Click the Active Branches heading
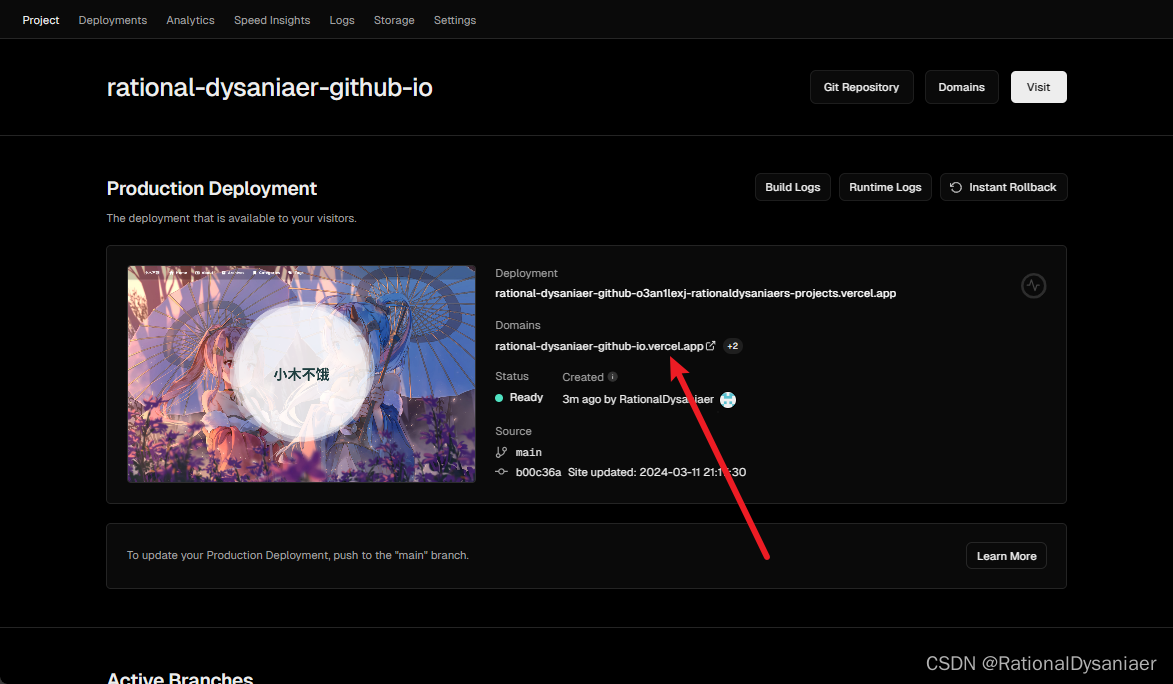The width and height of the screenshot is (1173, 684). pyautogui.click(x=180, y=677)
